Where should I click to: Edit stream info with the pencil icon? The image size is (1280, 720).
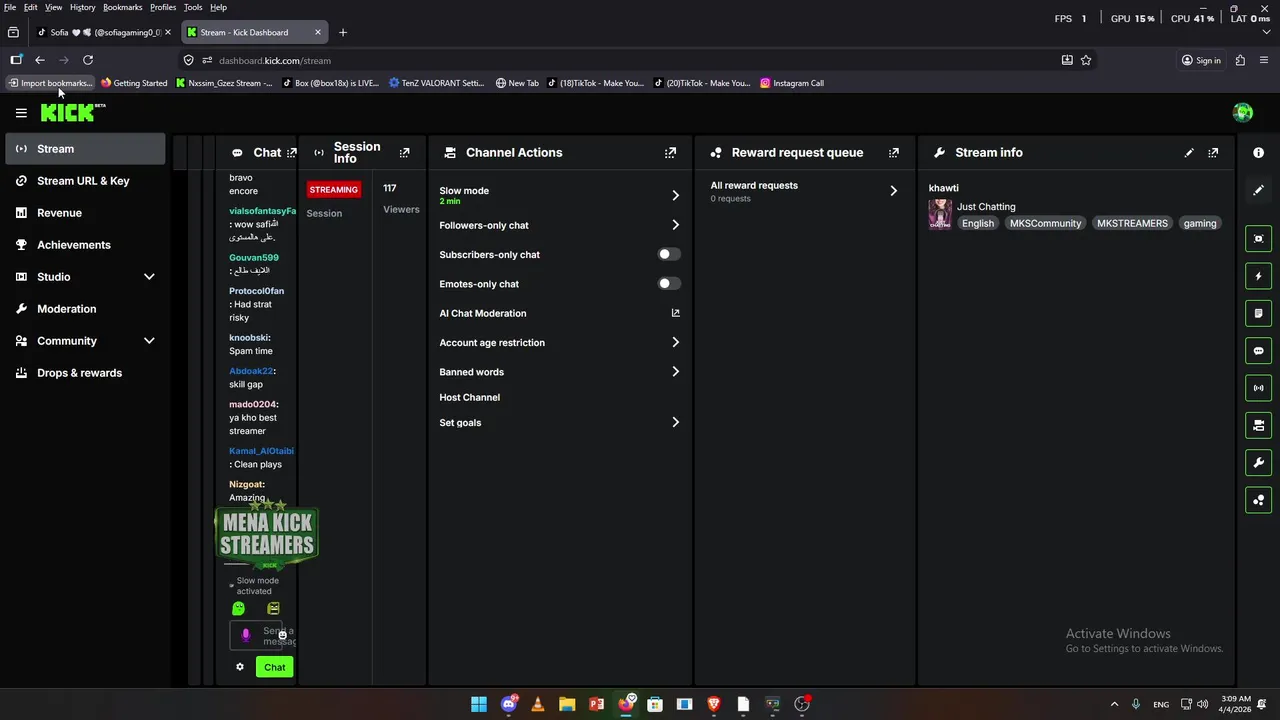pyautogui.click(x=1189, y=153)
